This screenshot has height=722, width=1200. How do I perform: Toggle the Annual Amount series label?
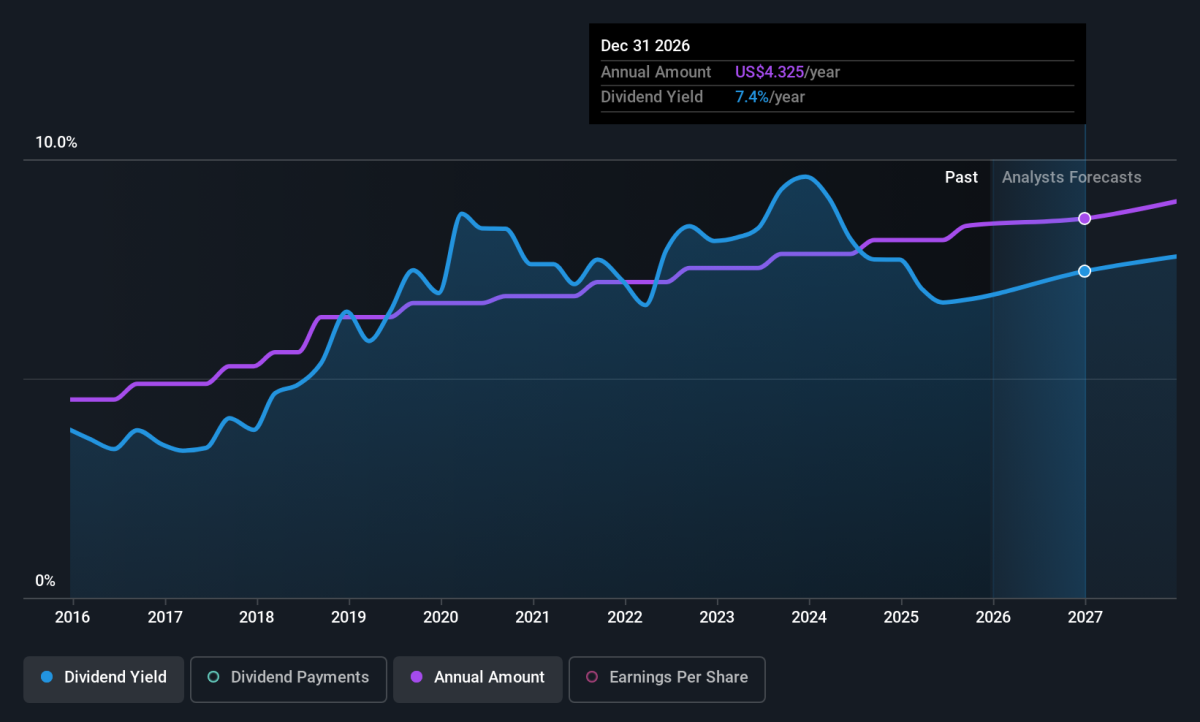[x=489, y=678]
